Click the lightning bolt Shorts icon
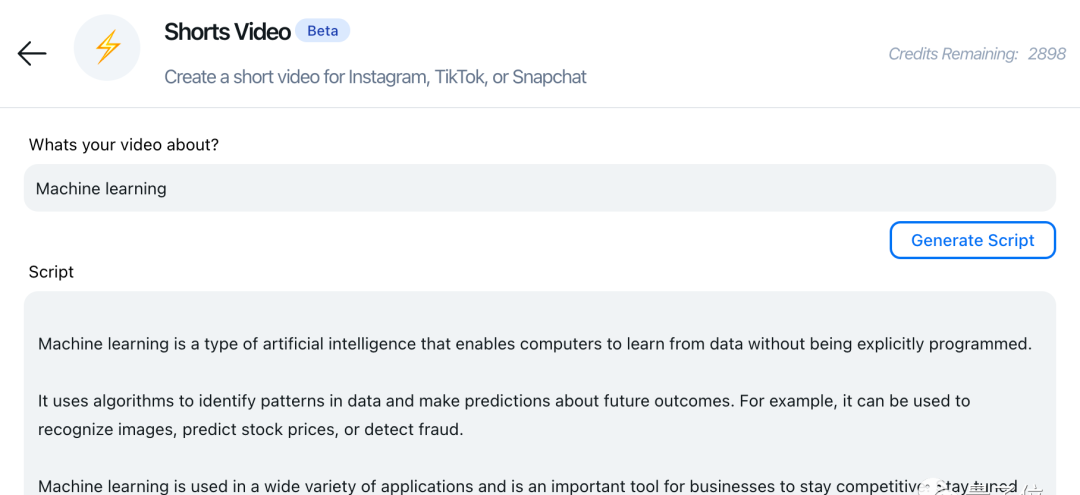Screen dimensions: 1080x495 107,48
